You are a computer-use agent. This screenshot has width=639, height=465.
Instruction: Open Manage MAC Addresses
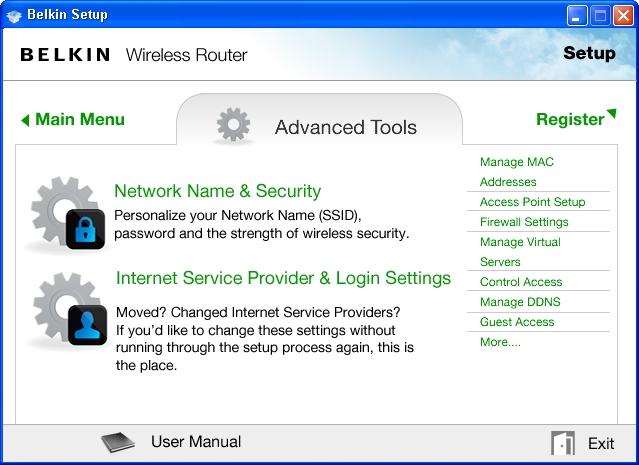[517, 172]
